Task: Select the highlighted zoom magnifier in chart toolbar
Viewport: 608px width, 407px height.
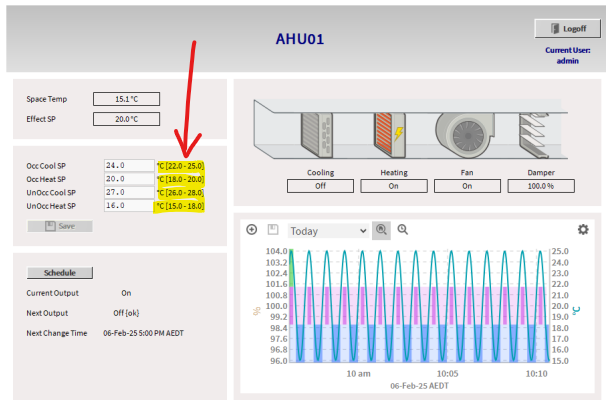Action: click(x=381, y=230)
